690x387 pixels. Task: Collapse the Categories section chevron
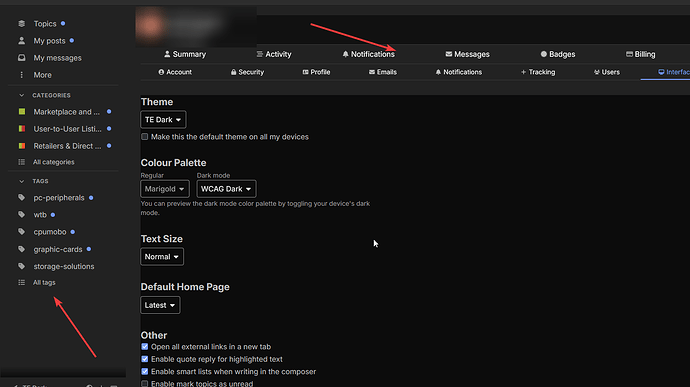pyautogui.click(x=22, y=95)
